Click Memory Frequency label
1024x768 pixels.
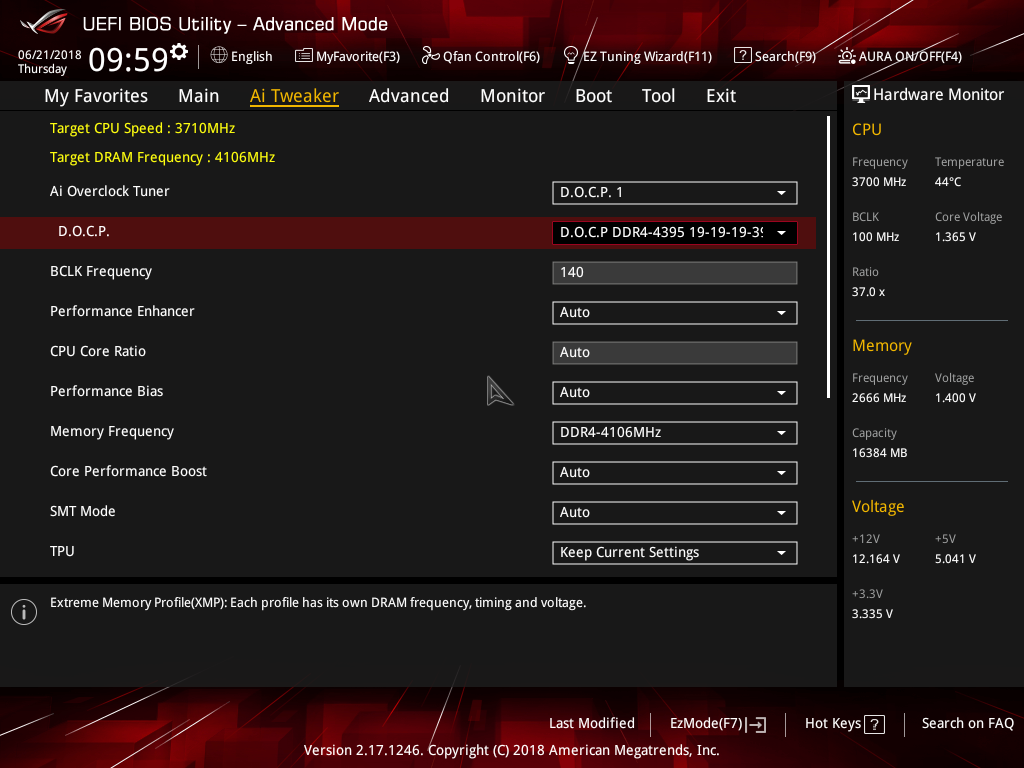coord(112,431)
